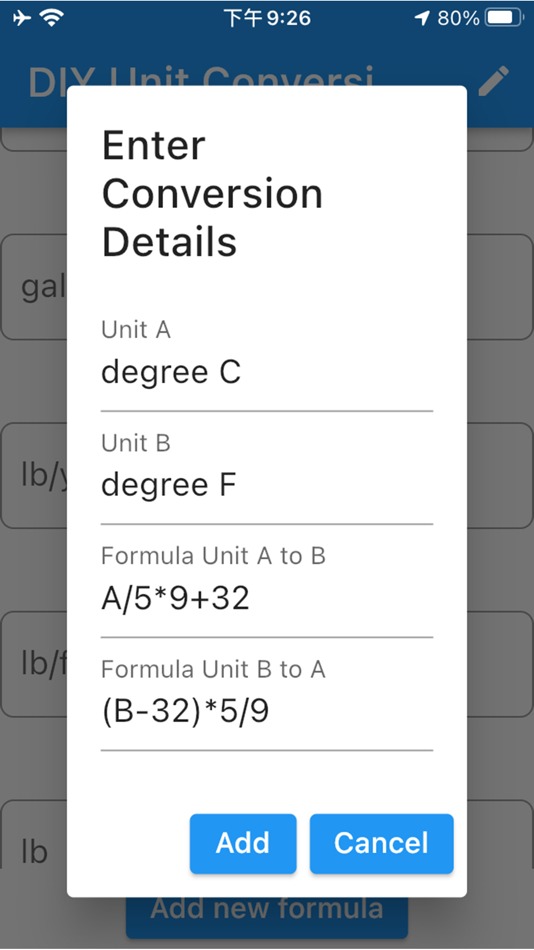Image resolution: width=534 pixels, height=950 pixels.
Task: Tap the Enter Conversion Details dialog title
Action: (x=212, y=194)
